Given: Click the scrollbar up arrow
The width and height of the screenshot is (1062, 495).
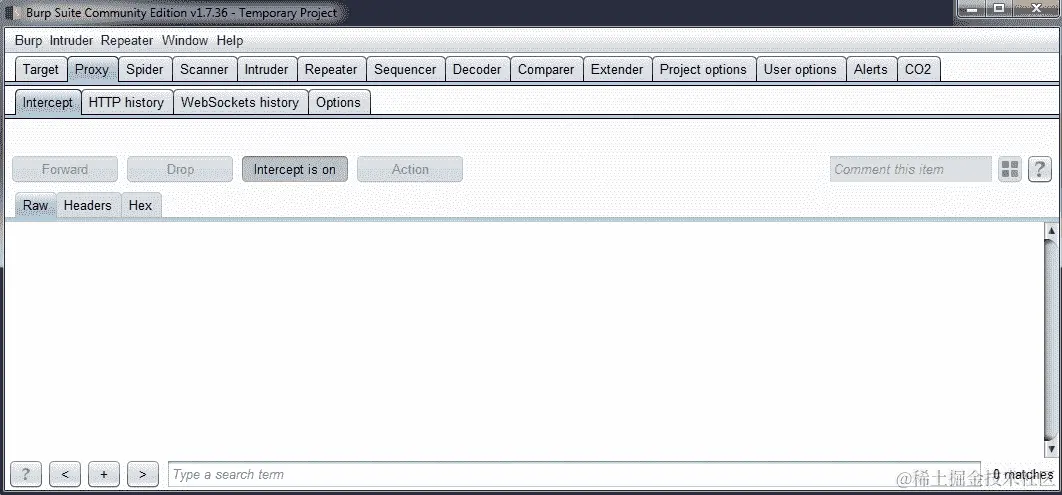Looking at the screenshot, I should pos(1051,231).
